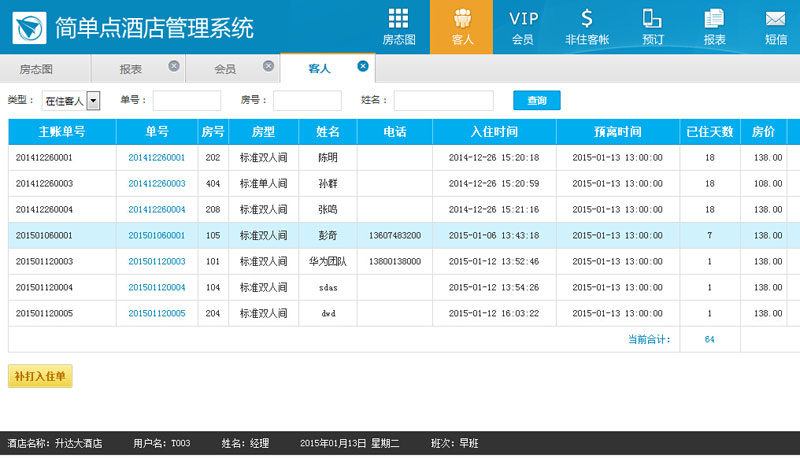800x458 pixels.
Task: Click the 房价 column header
Action: (764, 132)
